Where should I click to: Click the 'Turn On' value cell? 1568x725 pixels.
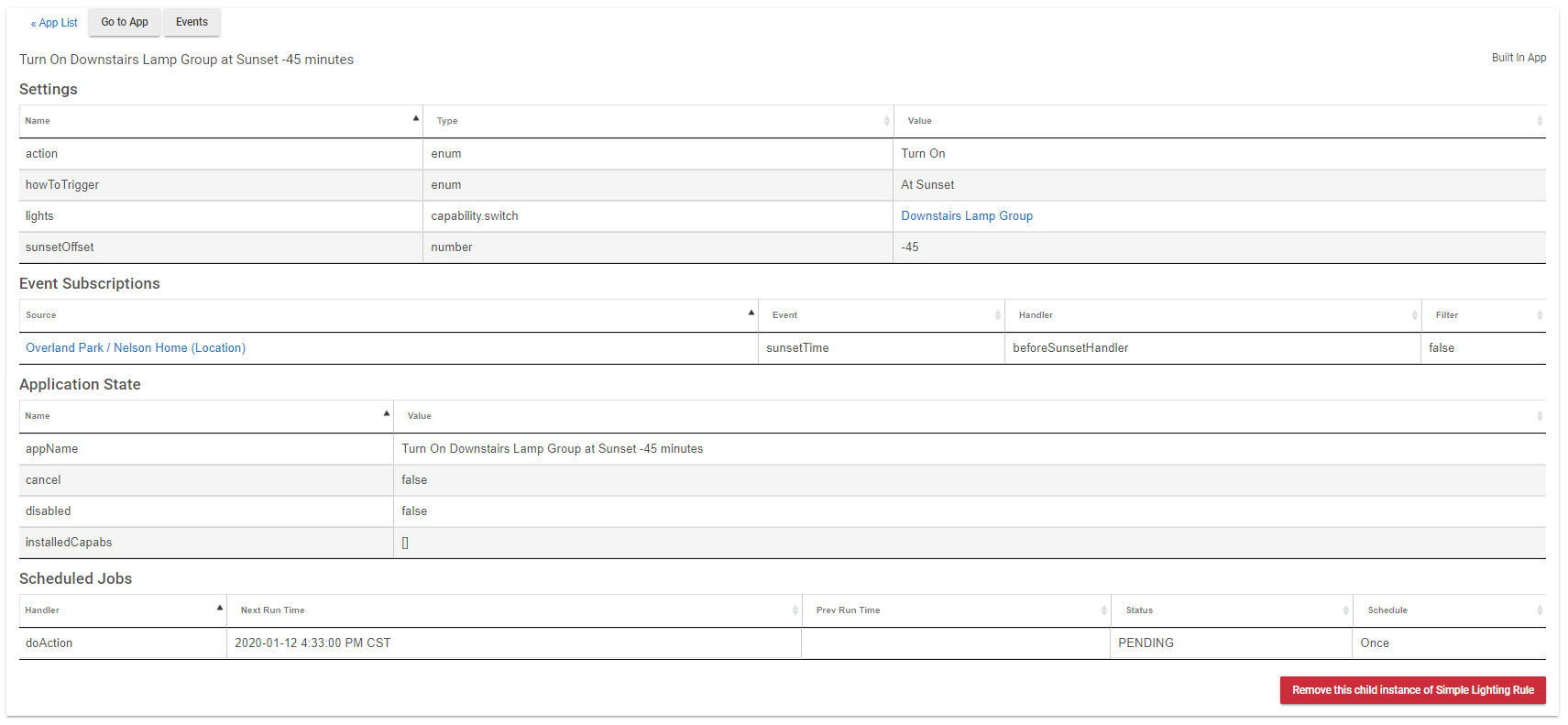tap(1220, 154)
